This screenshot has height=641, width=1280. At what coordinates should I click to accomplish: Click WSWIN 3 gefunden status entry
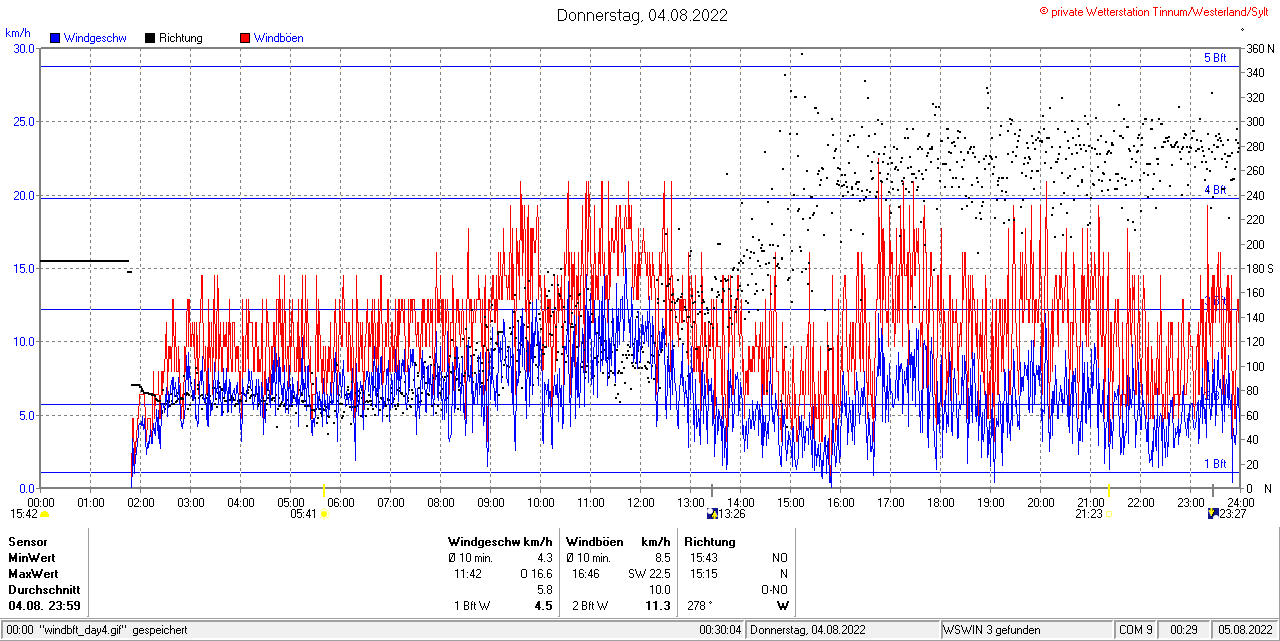coord(992,631)
